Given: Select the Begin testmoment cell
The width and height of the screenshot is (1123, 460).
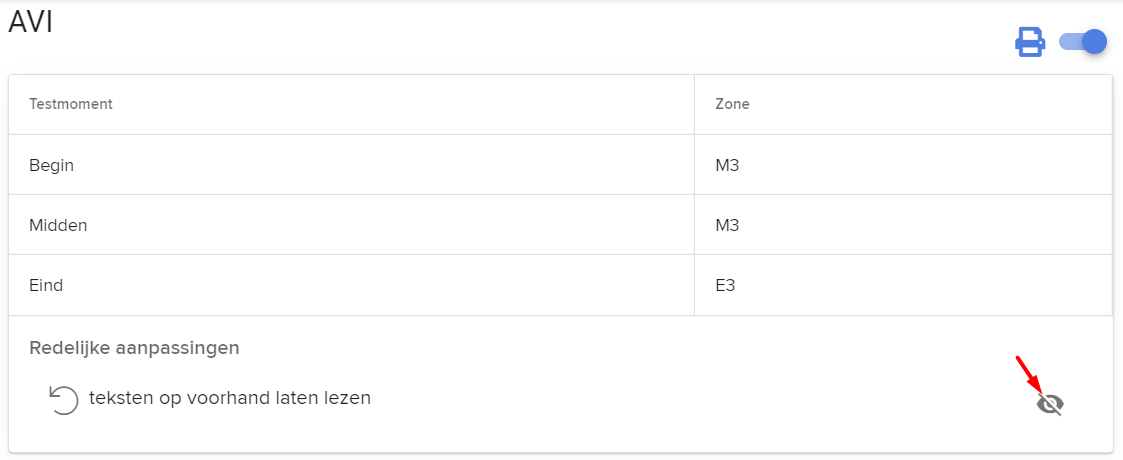Looking at the screenshot, I should pos(351,165).
